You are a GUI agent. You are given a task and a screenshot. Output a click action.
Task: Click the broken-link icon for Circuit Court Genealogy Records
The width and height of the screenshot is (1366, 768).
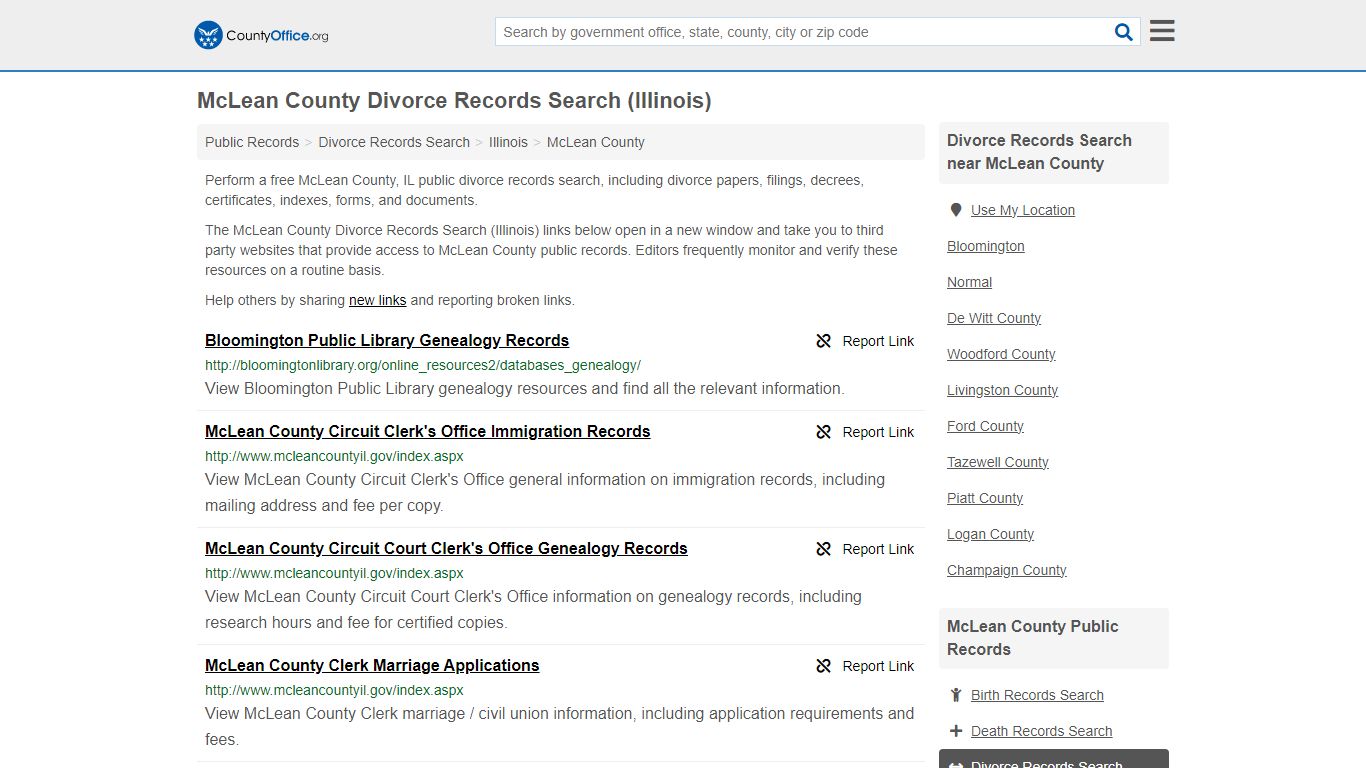[x=823, y=549]
